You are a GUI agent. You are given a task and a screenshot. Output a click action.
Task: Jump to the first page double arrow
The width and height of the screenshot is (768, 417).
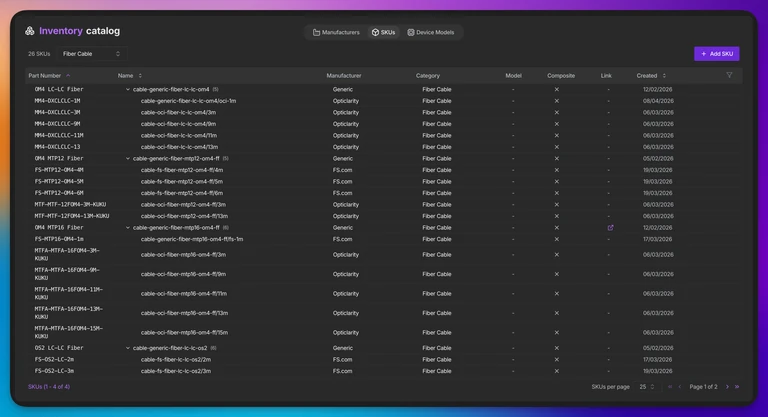pyautogui.click(x=670, y=387)
